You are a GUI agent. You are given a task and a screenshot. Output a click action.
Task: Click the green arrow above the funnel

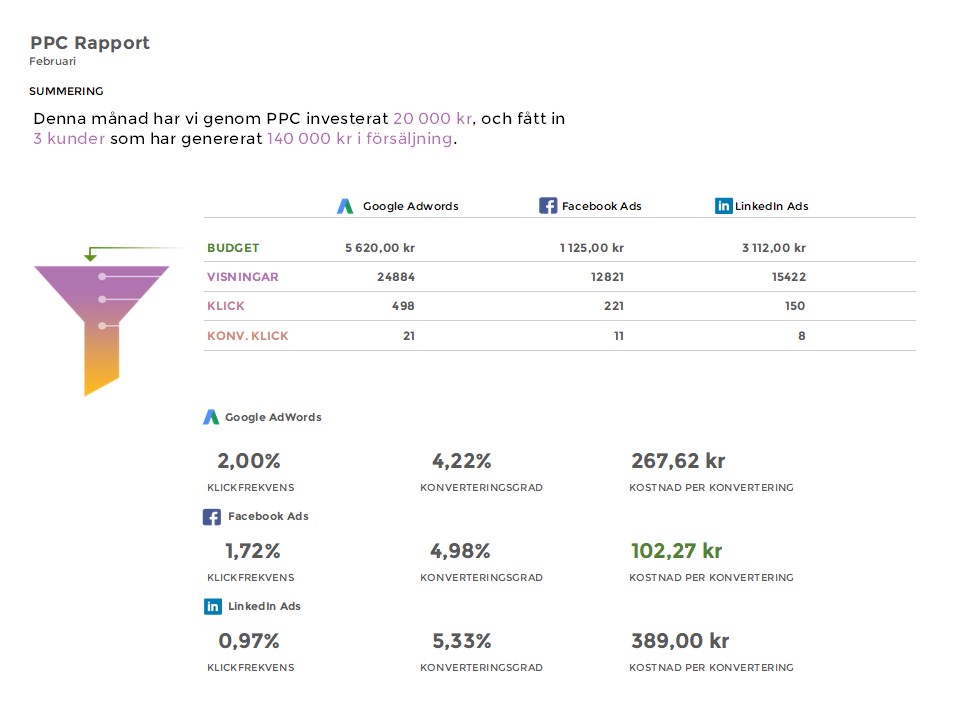pos(92,254)
